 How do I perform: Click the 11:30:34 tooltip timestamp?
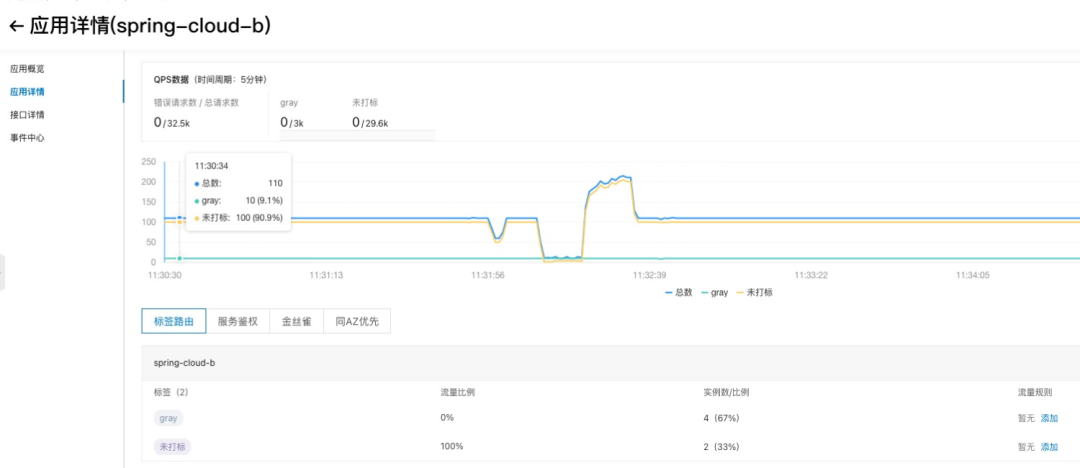point(211,166)
